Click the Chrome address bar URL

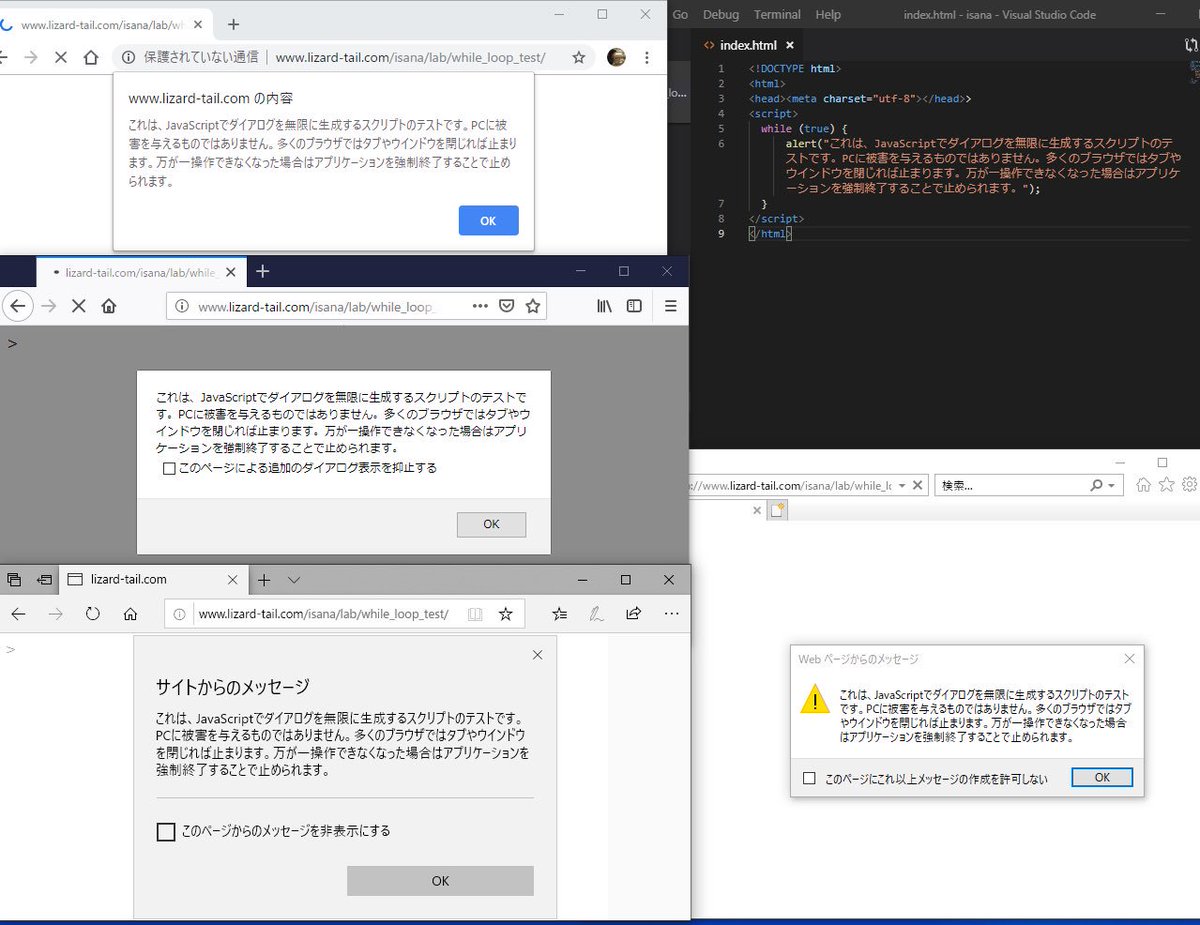(410, 58)
